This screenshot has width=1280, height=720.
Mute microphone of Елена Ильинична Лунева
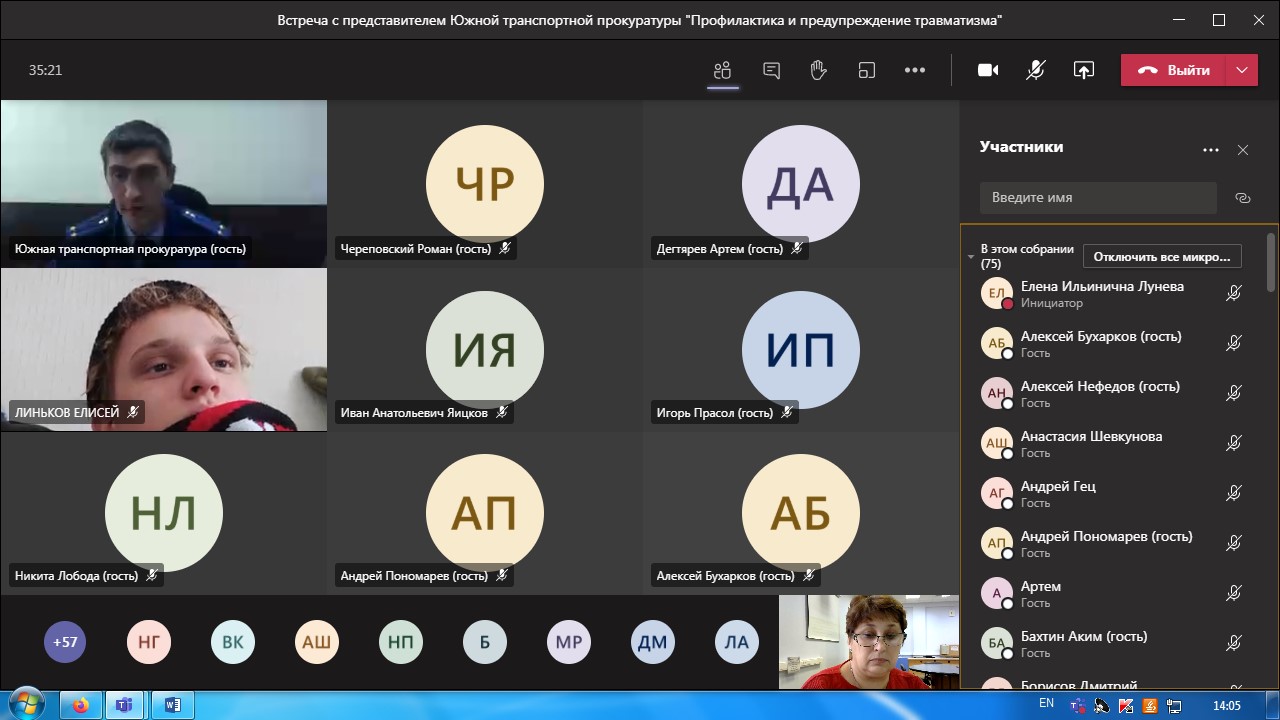click(1234, 293)
